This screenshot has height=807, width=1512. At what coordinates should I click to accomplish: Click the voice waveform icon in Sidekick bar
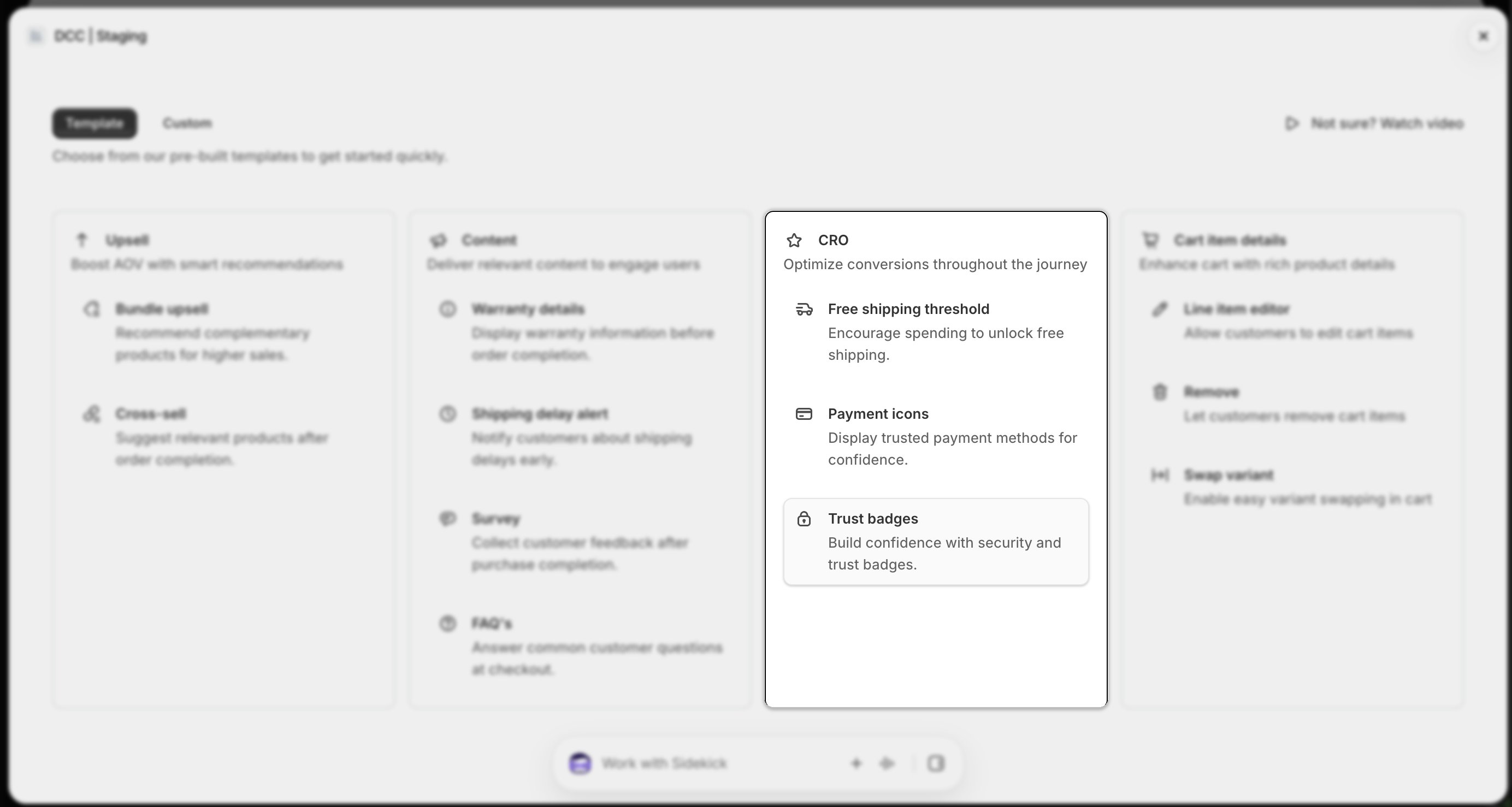pos(887,763)
